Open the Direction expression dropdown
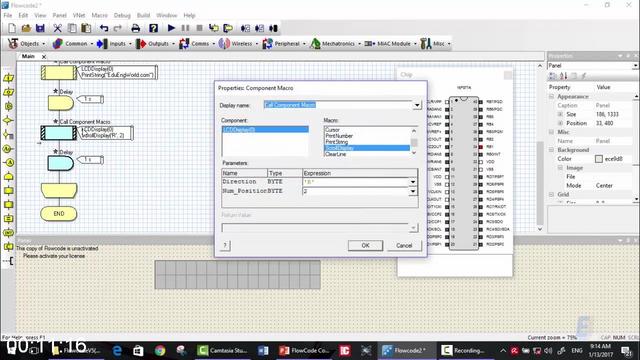 point(413,182)
